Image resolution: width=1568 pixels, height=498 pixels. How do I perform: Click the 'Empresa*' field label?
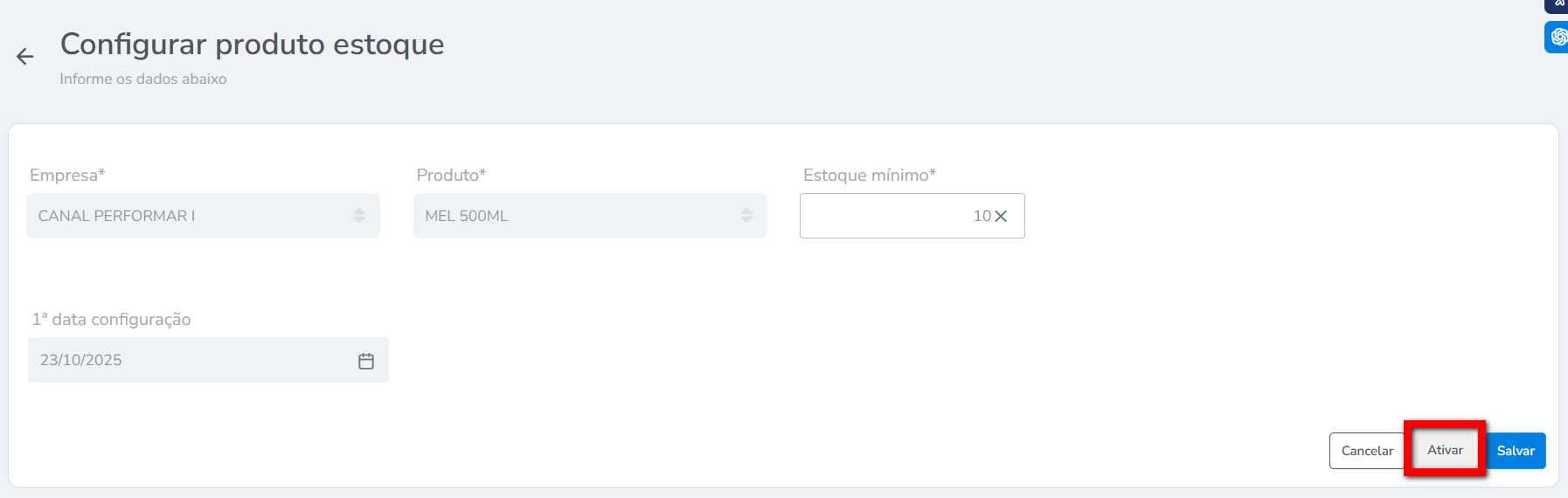67,175
